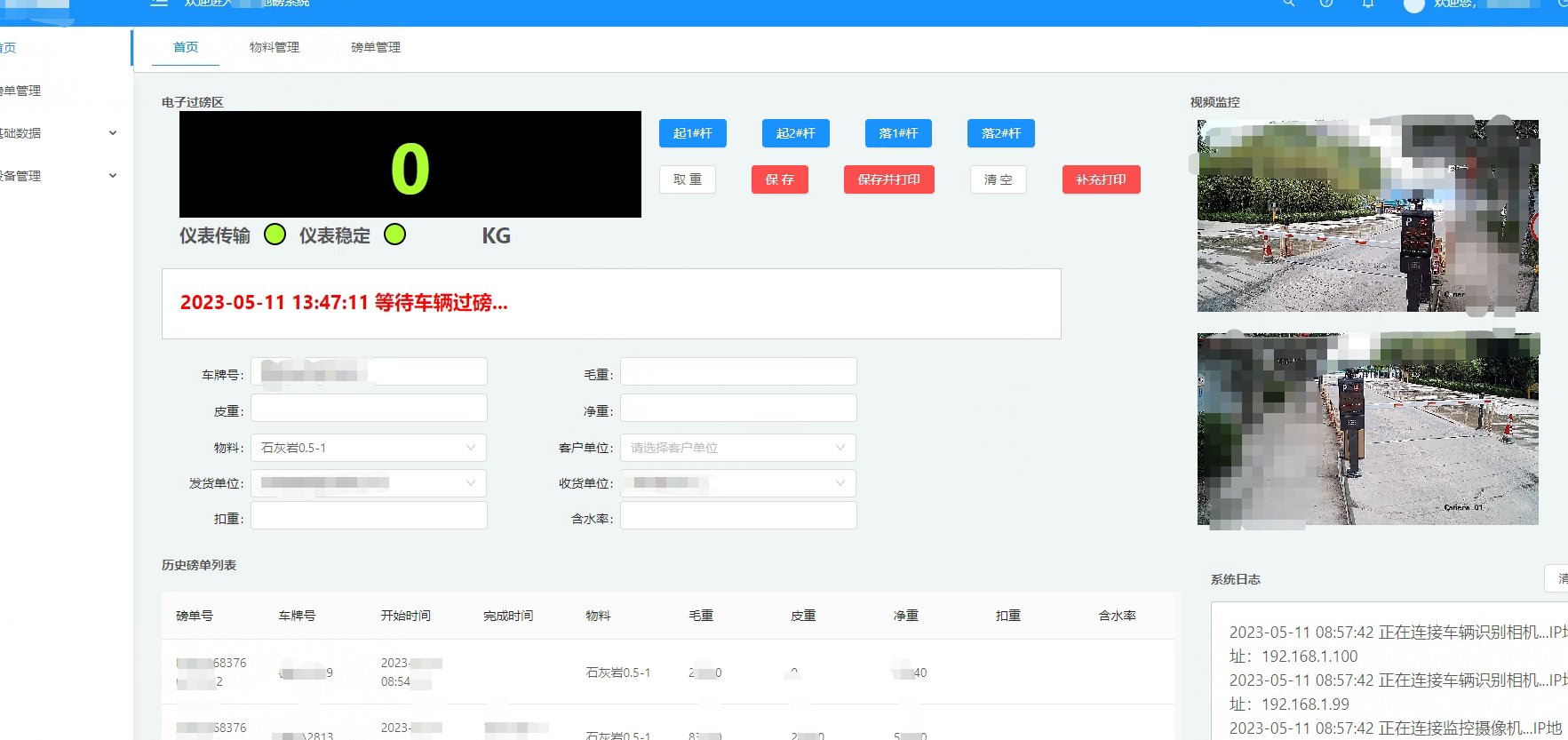The image size is (1568, 740).
Task: Open the lower video feed labeled Camera 01
Action: pyautogui.click(x=1368, y=429)
